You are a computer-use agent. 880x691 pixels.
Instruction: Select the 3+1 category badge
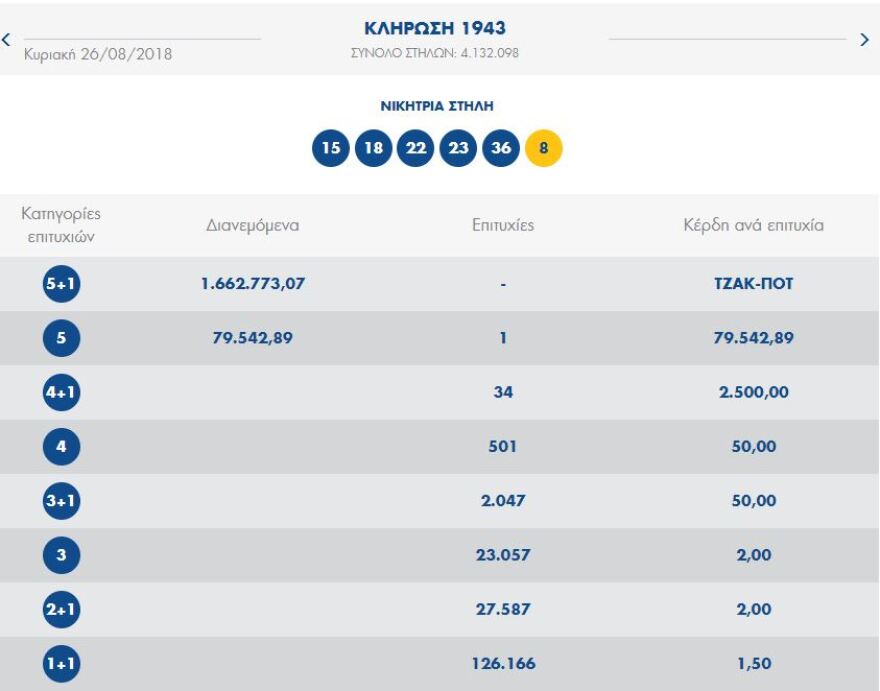pyautogui.click(x=61, y=501)
